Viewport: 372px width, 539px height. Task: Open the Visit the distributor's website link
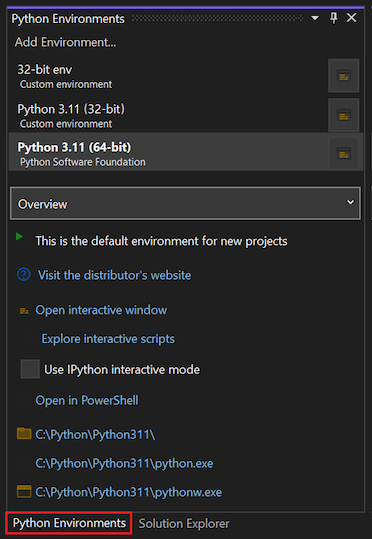coord(114,275)
